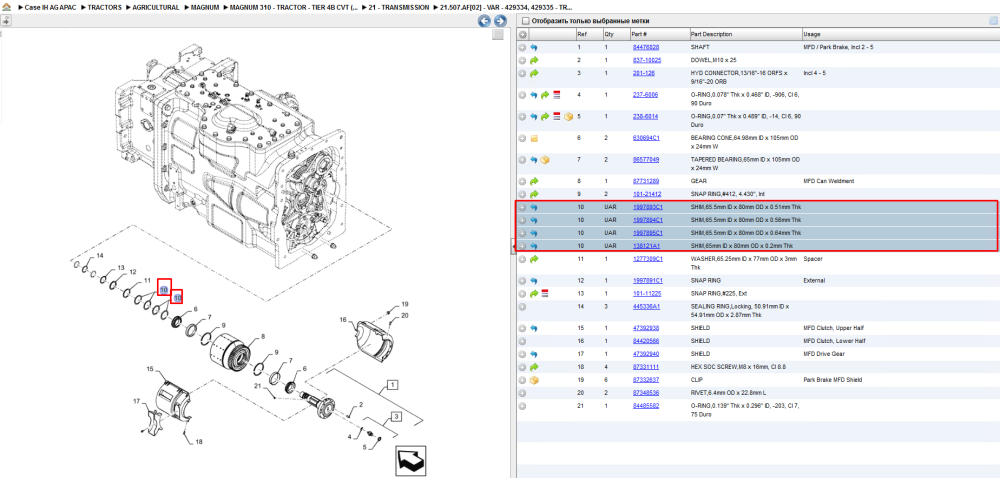Sort by the Part # column header
Viewport: 1000px width, 478px height.
[658, 34]
